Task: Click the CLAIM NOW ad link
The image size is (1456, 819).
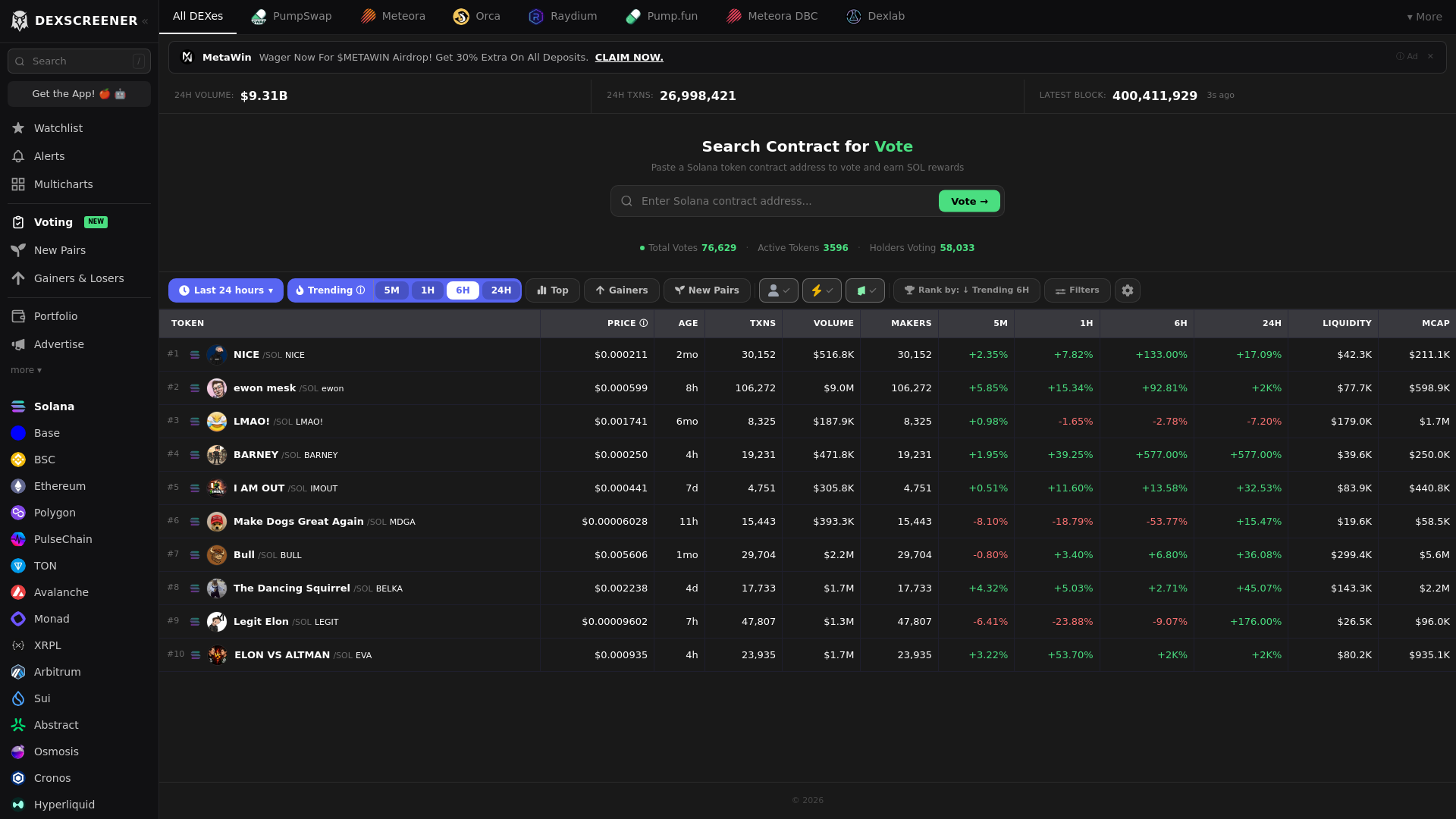Action: 629,58
